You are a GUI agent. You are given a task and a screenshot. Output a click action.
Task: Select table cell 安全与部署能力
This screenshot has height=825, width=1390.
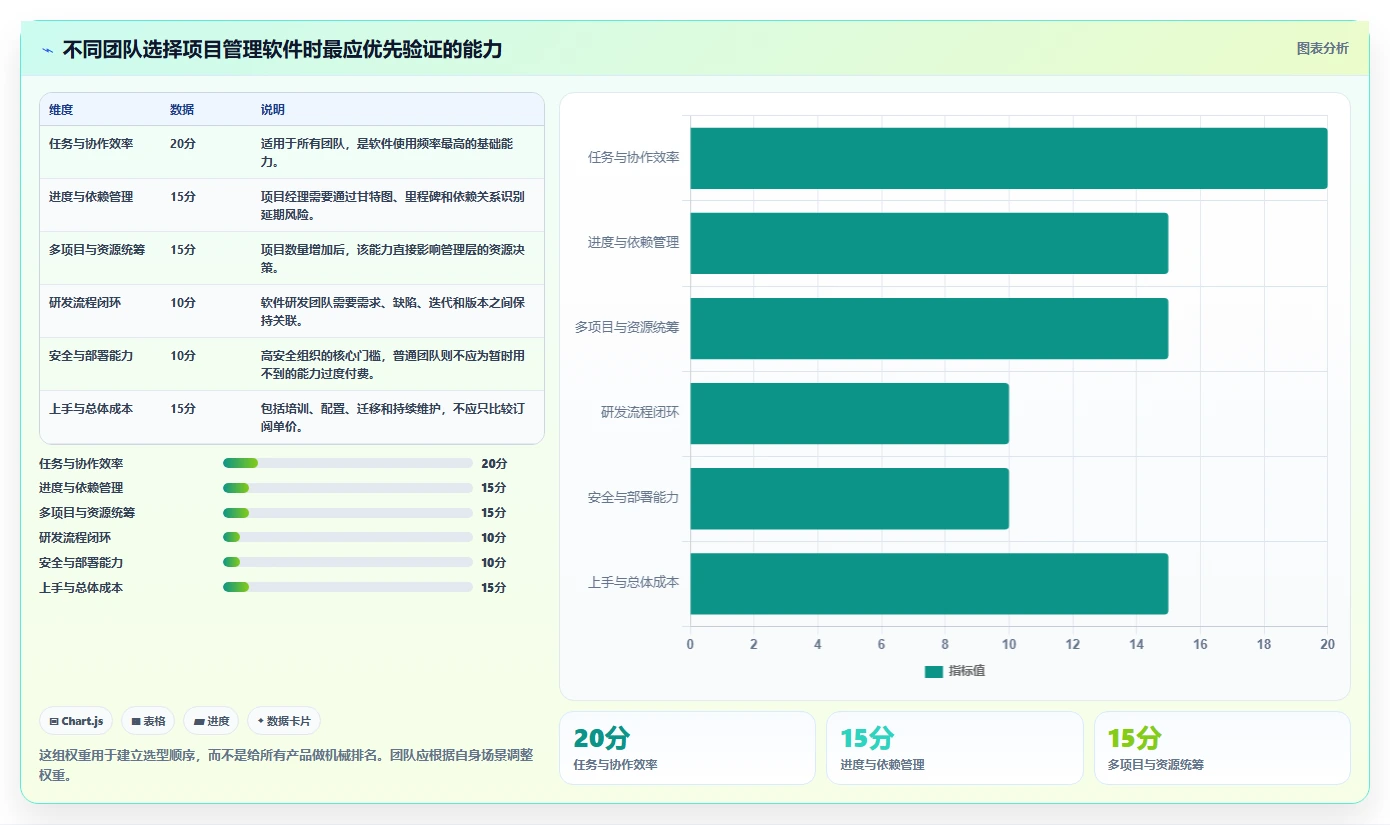pyautogui.click(x=91, y=356)
